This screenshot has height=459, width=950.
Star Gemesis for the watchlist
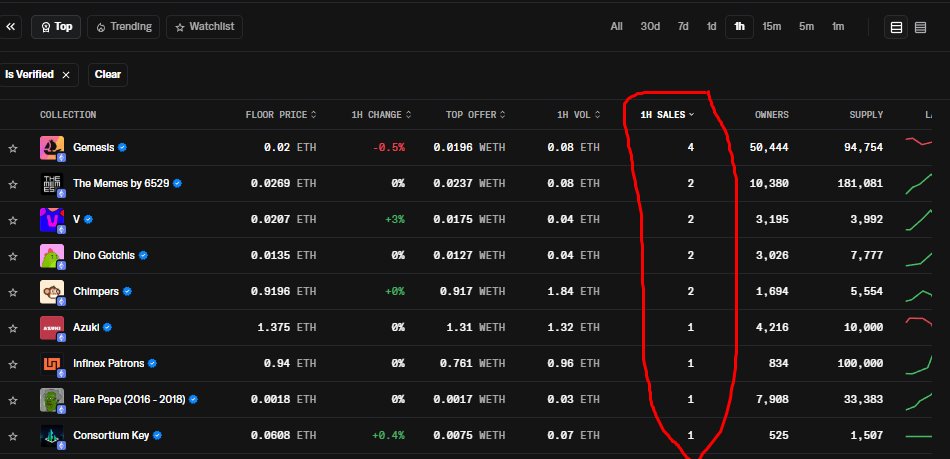tap(13, 148)
